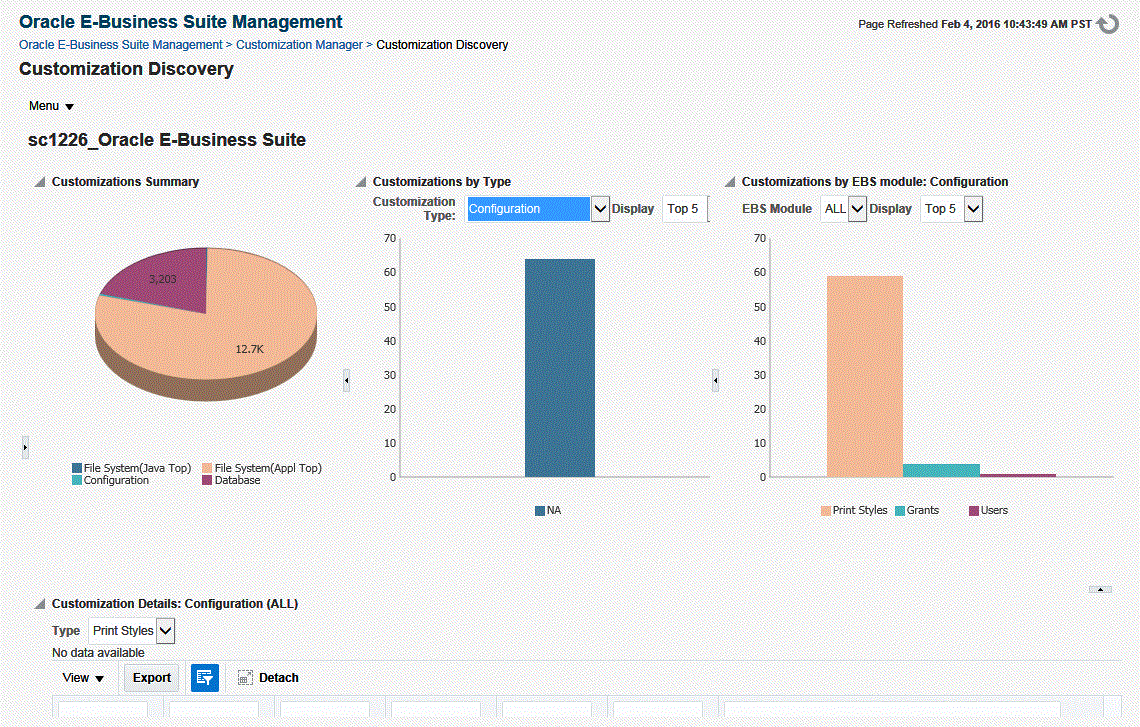This screenshot has height=727, width=1140.
Task: Click the Customization Discovery breadcrumb text
Action: point(442,44)
